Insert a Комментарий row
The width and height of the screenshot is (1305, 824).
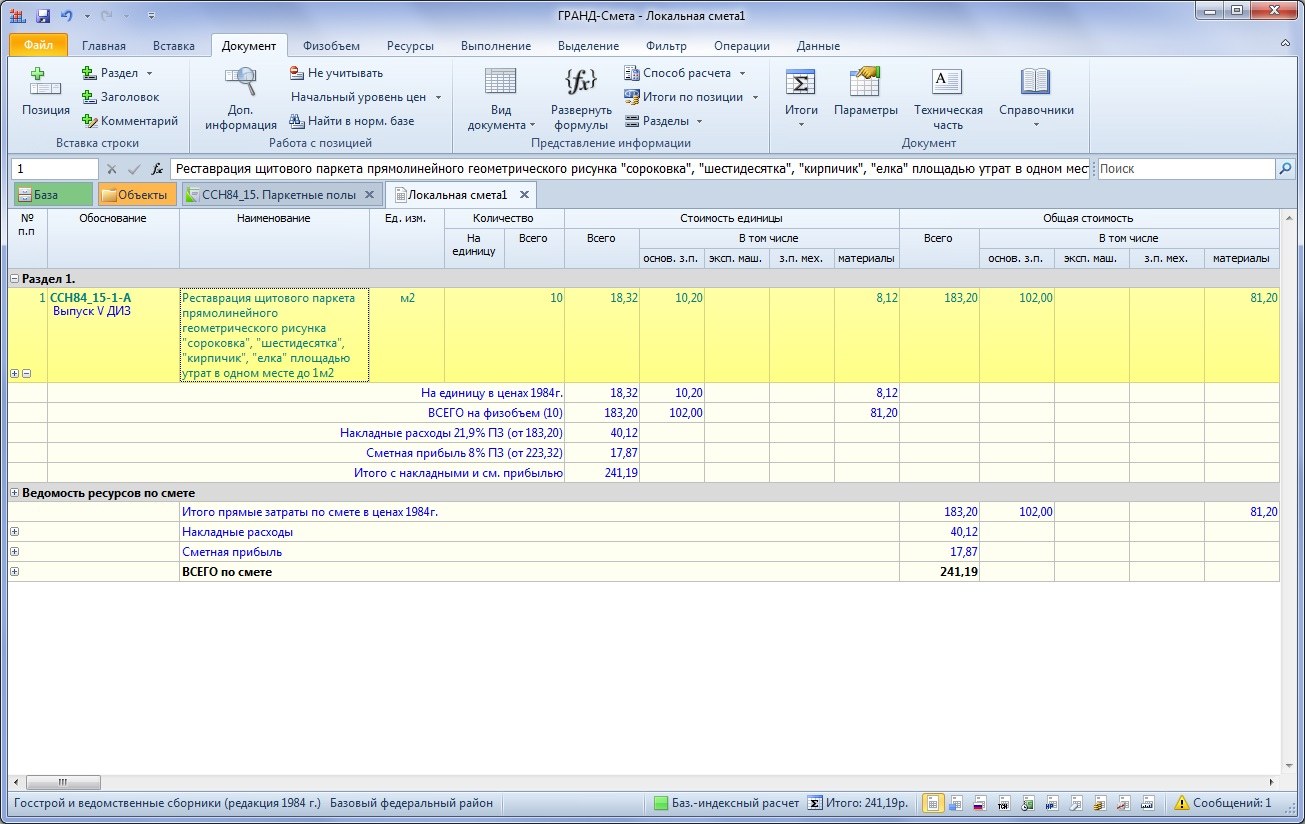[130, 121]
